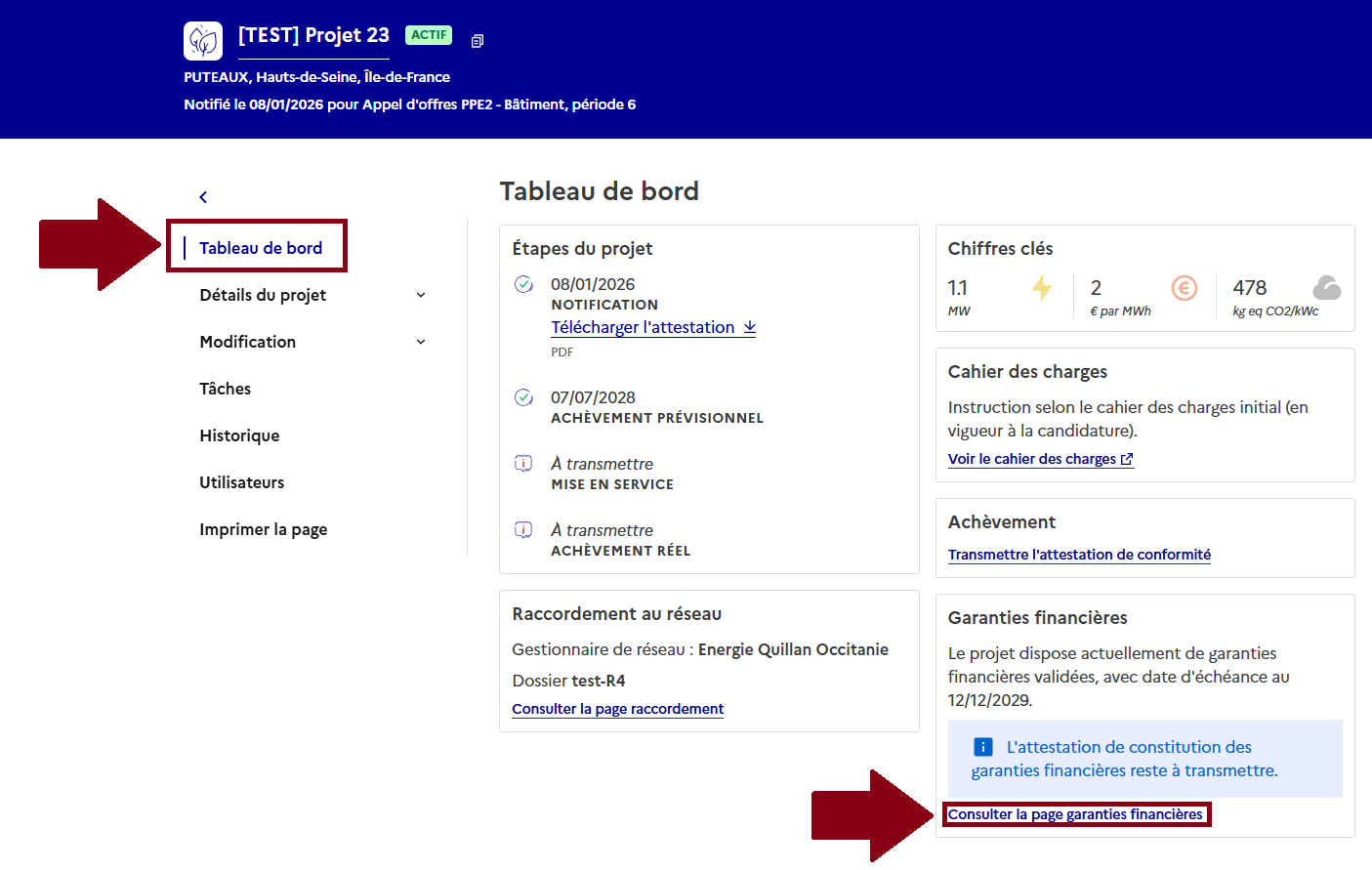Open the Tâches menu item

pos(226,389)
